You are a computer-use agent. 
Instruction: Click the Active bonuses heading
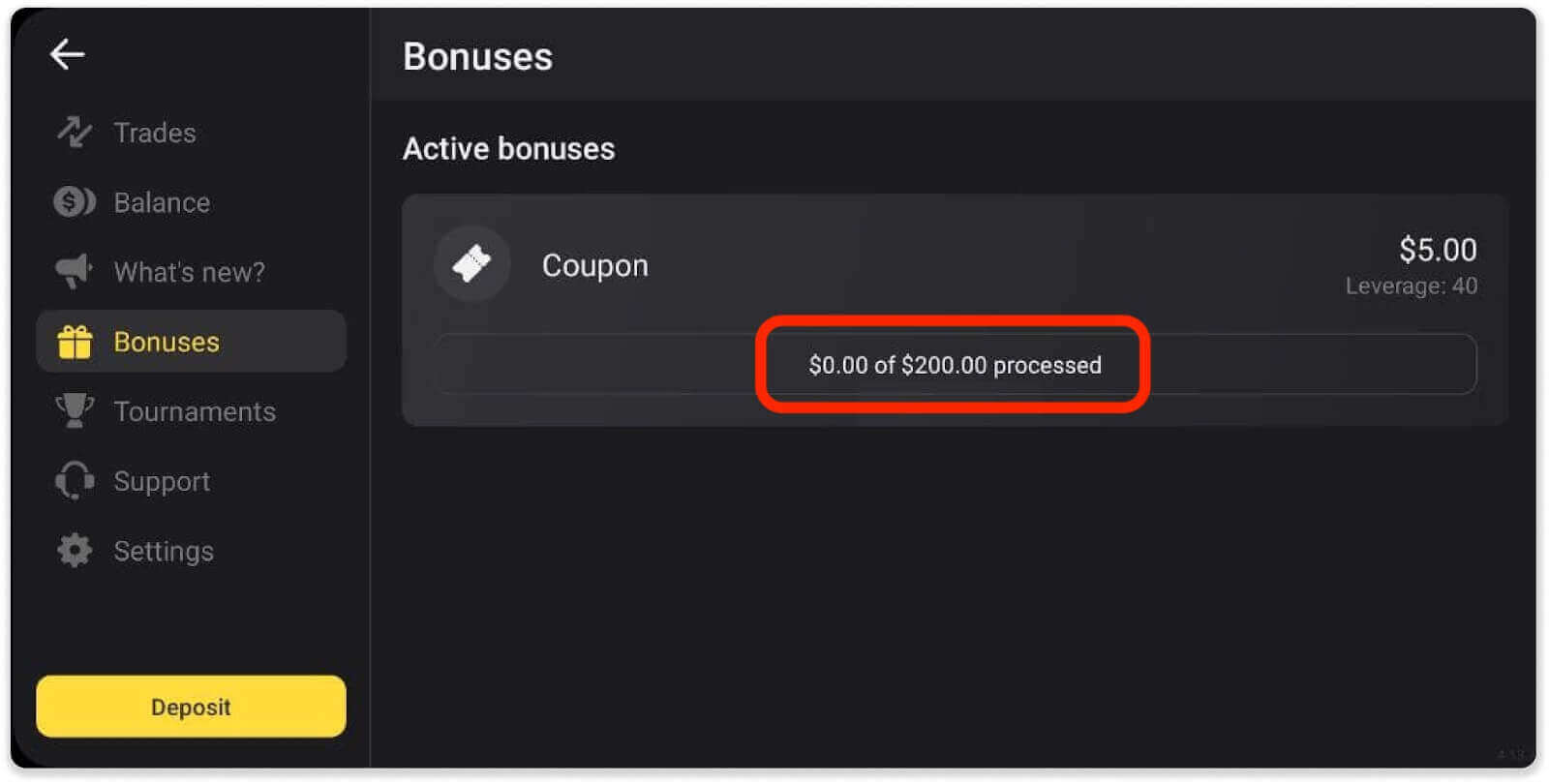[x=509, y=147]
